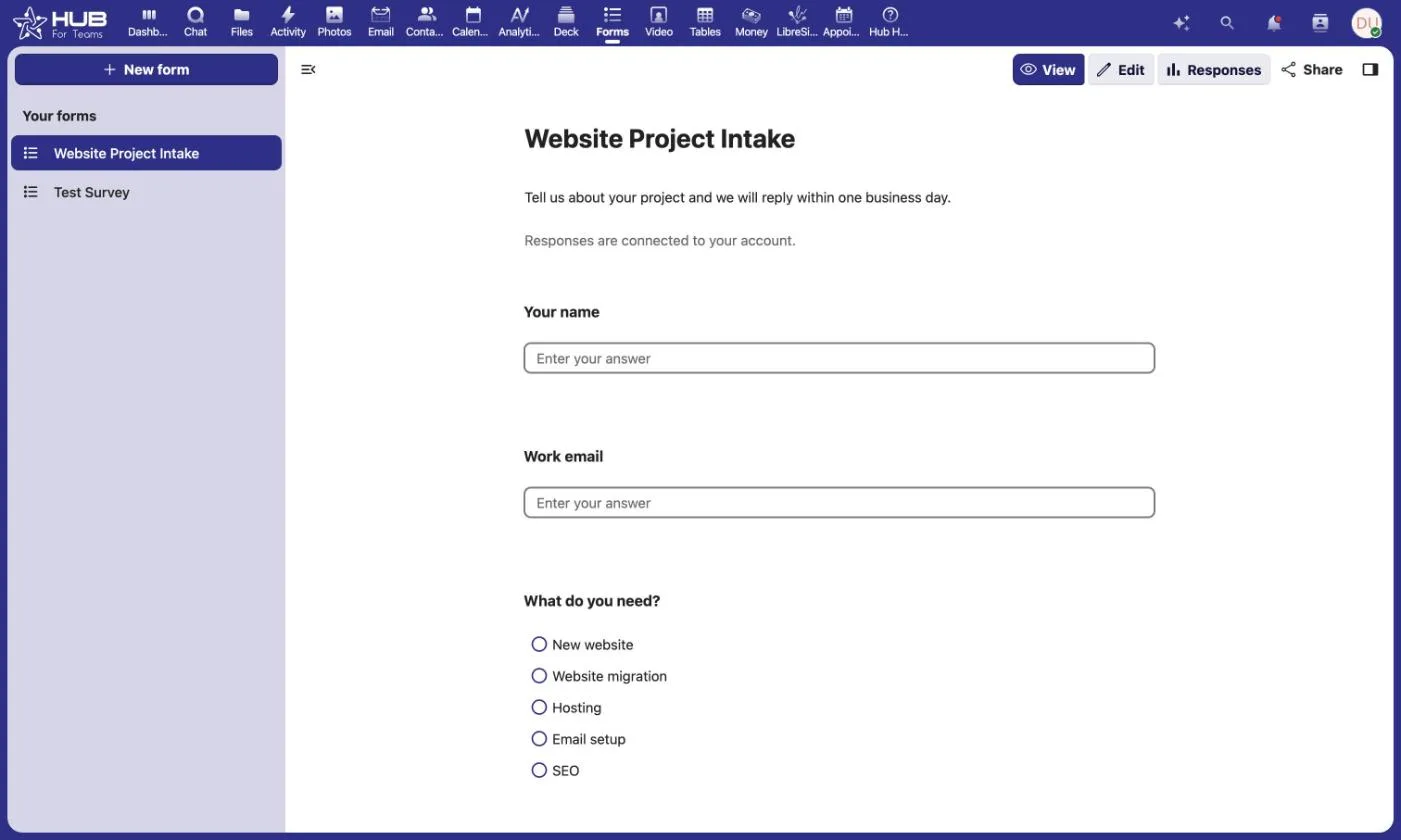Open unified search magnifier
The height and width of the screenshot is (840, 1401).
[1227, 22]
